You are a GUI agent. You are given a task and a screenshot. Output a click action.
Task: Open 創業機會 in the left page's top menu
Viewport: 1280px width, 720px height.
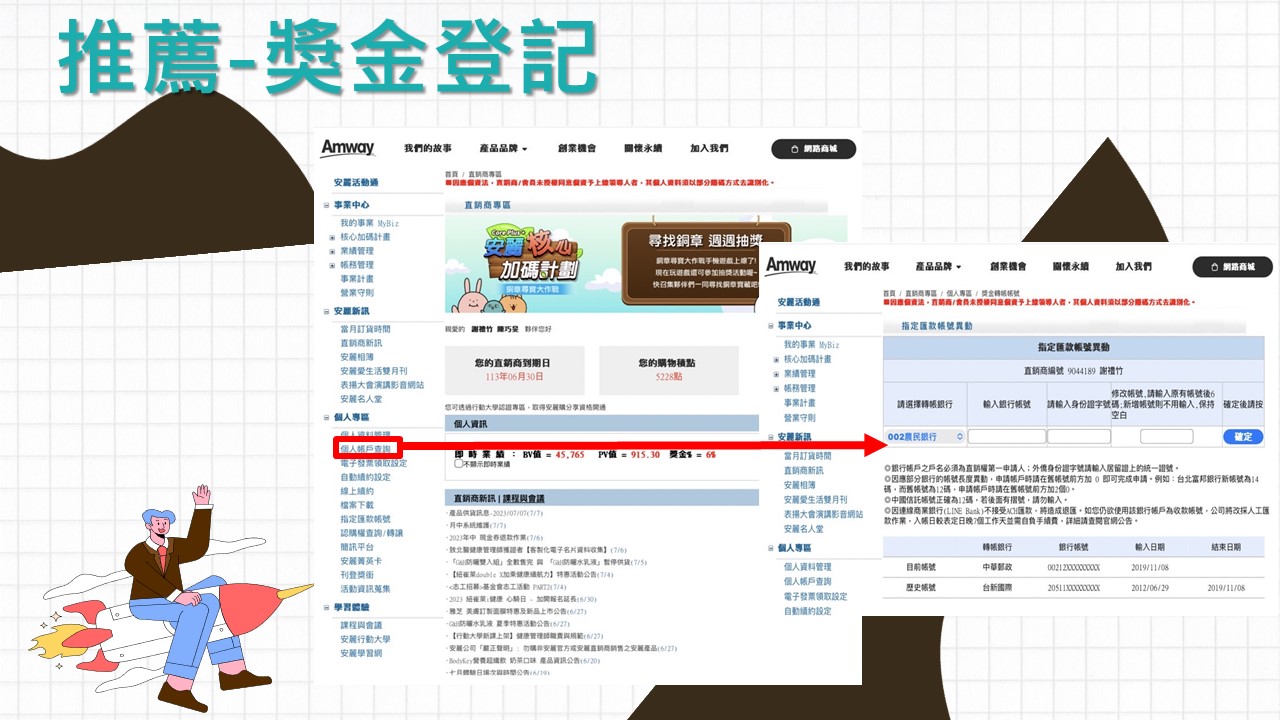[577, 149]
